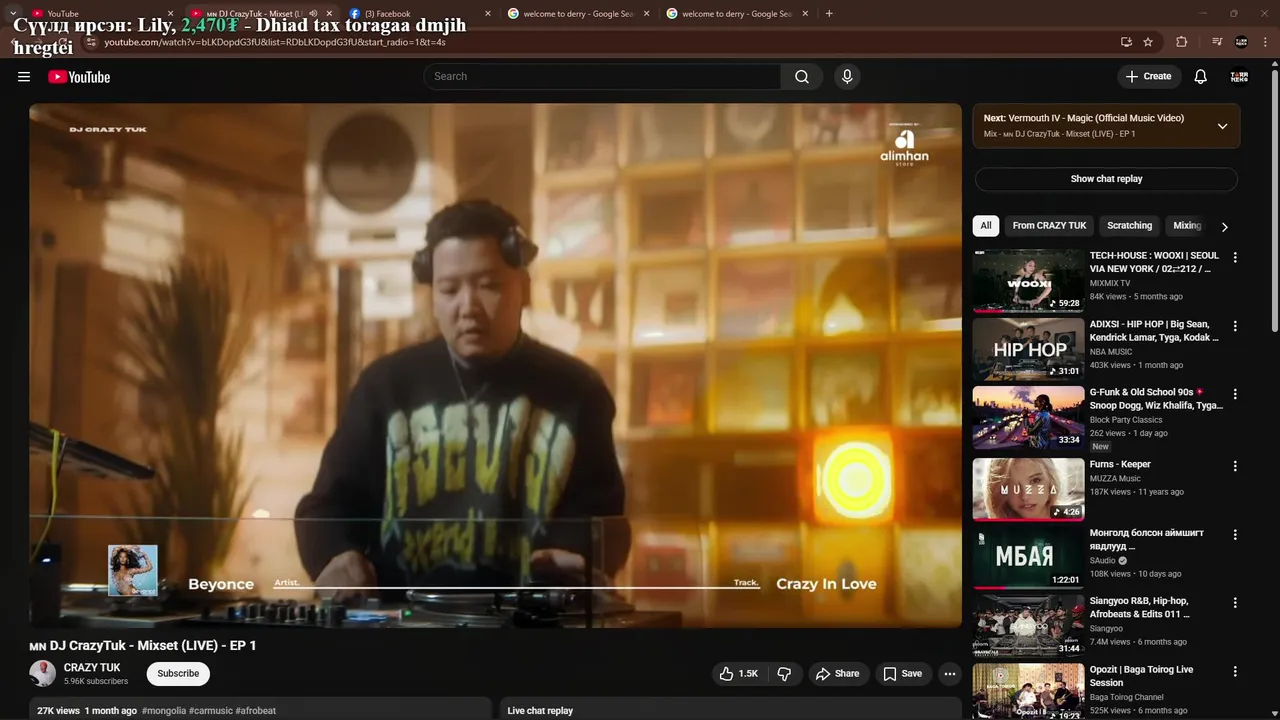Image resolution: width=1280 pixels, height=720 pixels.
Task: Open options menu for Монгол болсон video
Action: pyautogui.click(x=1235, y=535)
